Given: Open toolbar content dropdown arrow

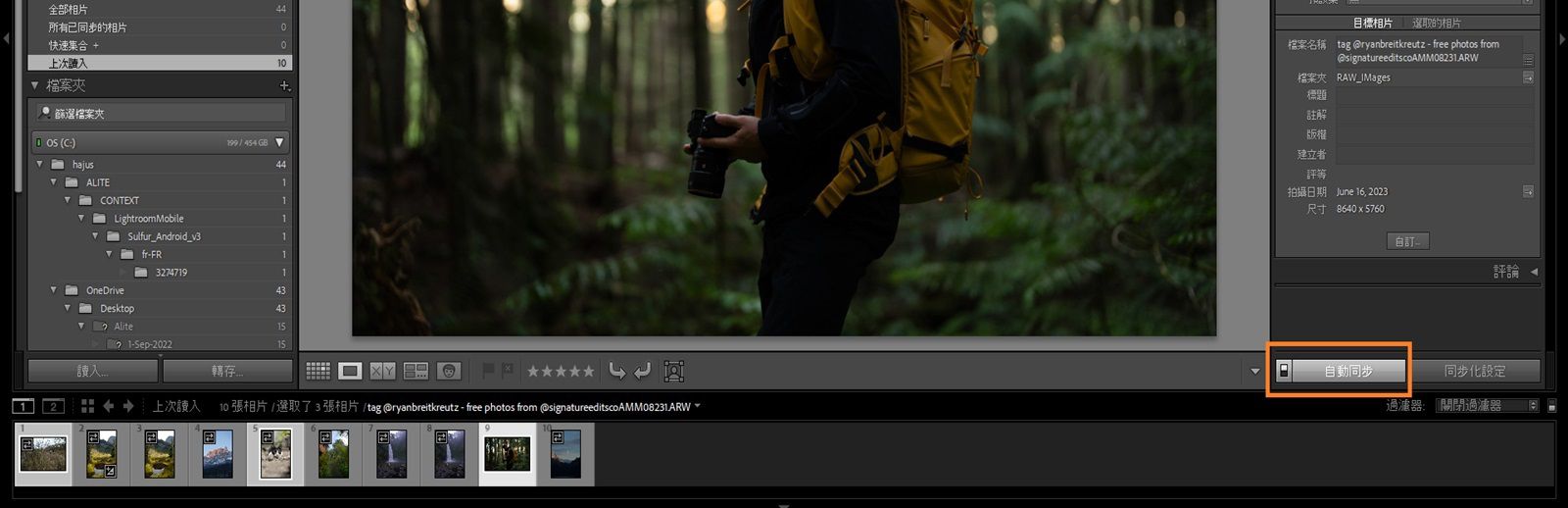Looking at the screenshot, I should point(1254,372).
